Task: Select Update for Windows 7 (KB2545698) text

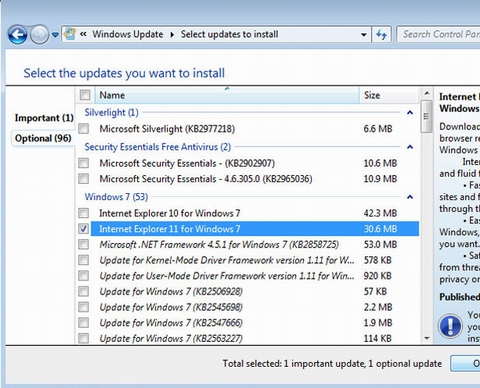Action: (171, 307)
